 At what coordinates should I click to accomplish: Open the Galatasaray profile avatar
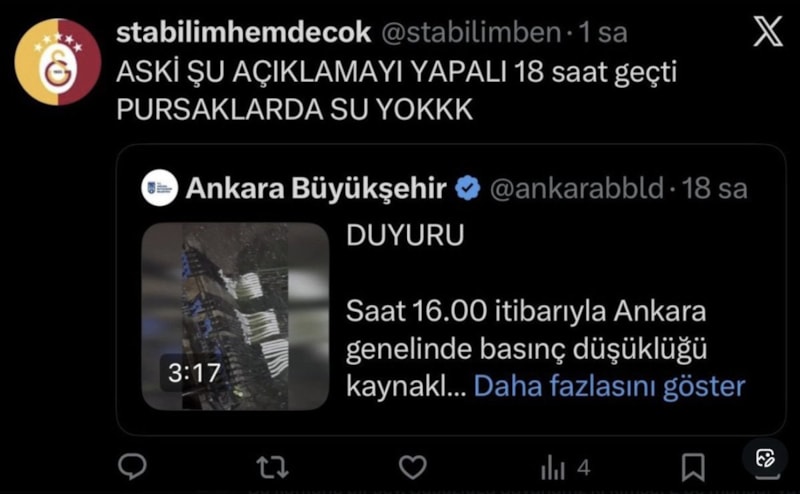tap(58, 62)
